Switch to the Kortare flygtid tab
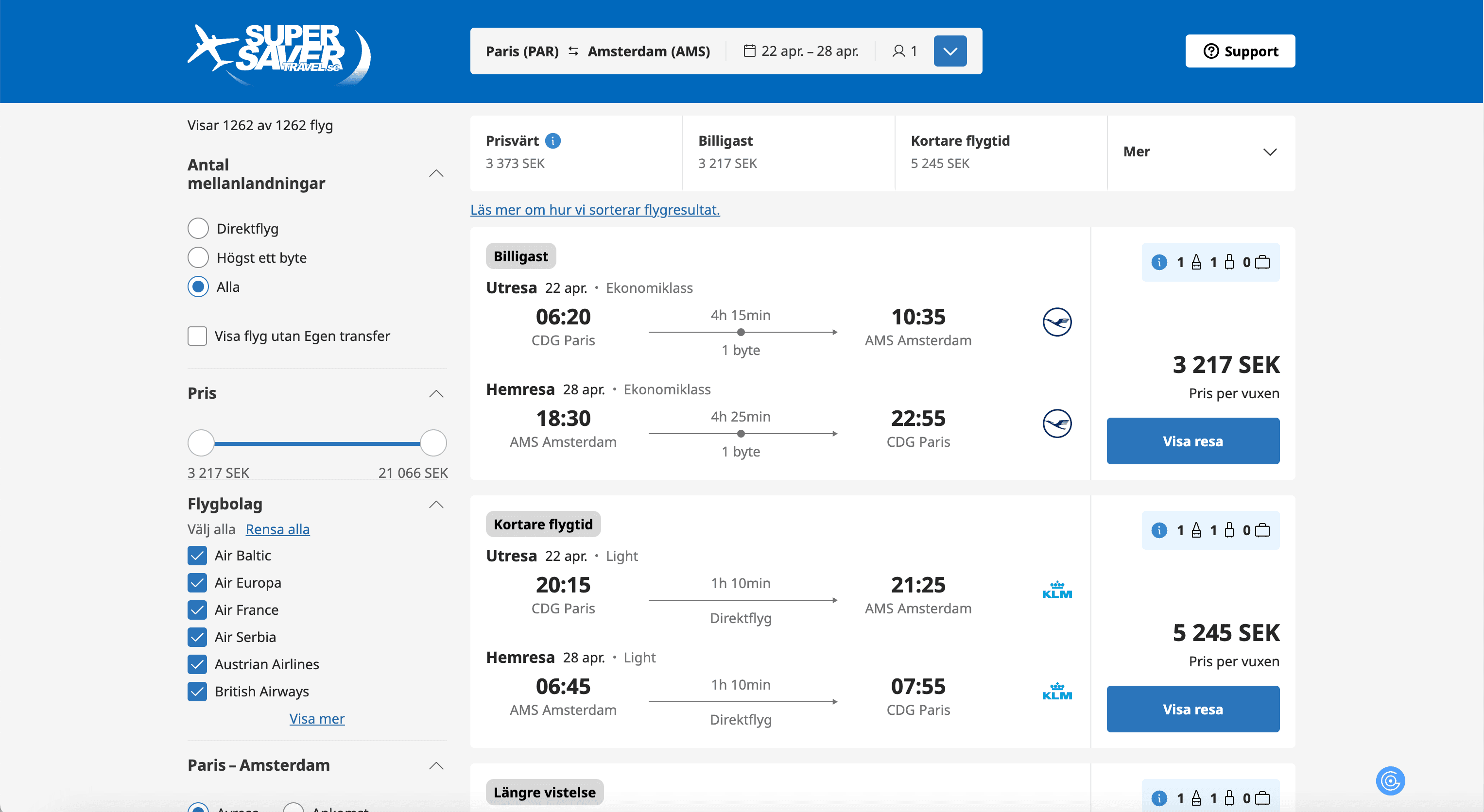This screenshot has width=1484, height=812. coord(1000,152)
